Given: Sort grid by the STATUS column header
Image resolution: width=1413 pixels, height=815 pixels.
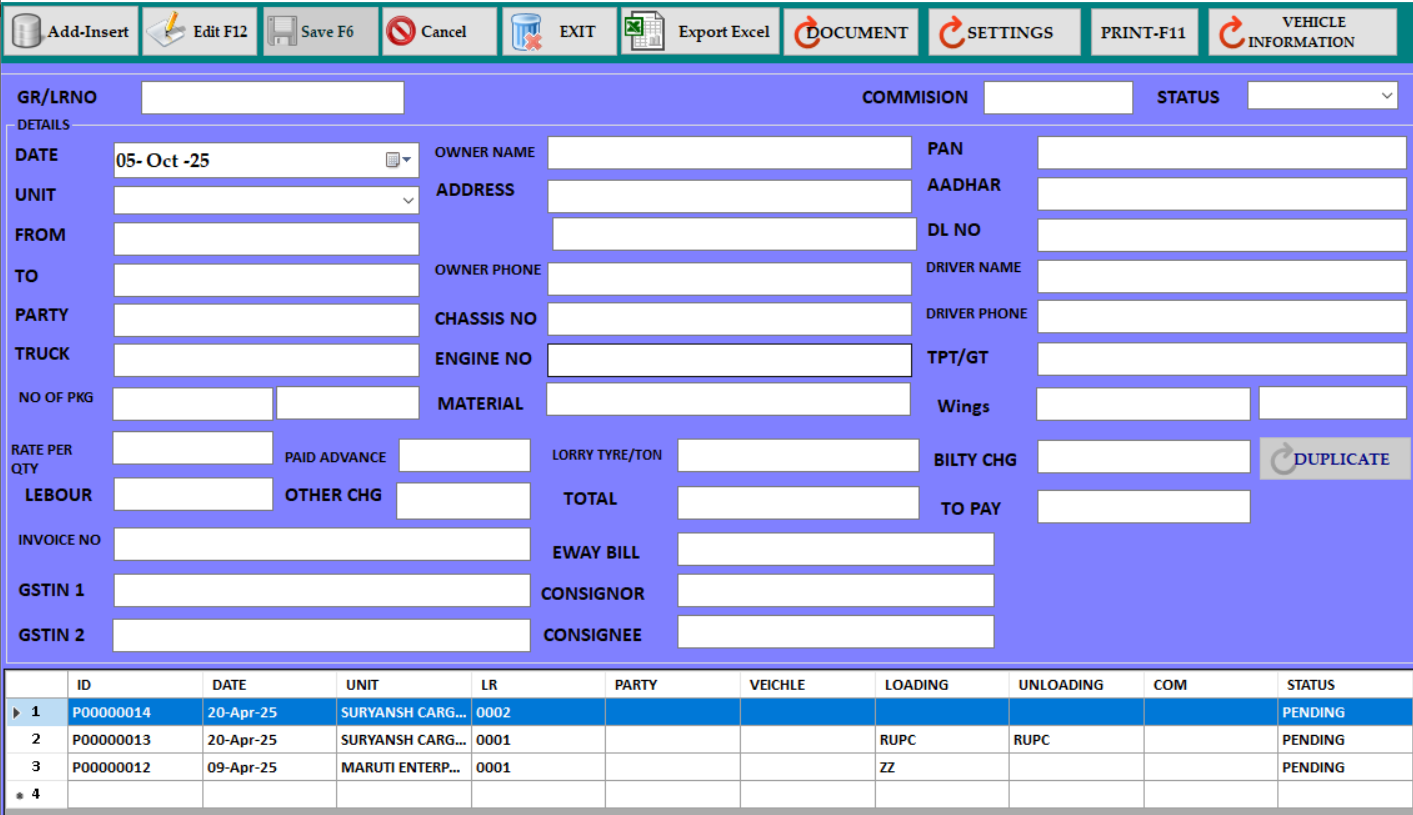Looking at the screenshot, I should pos(1343,685).
